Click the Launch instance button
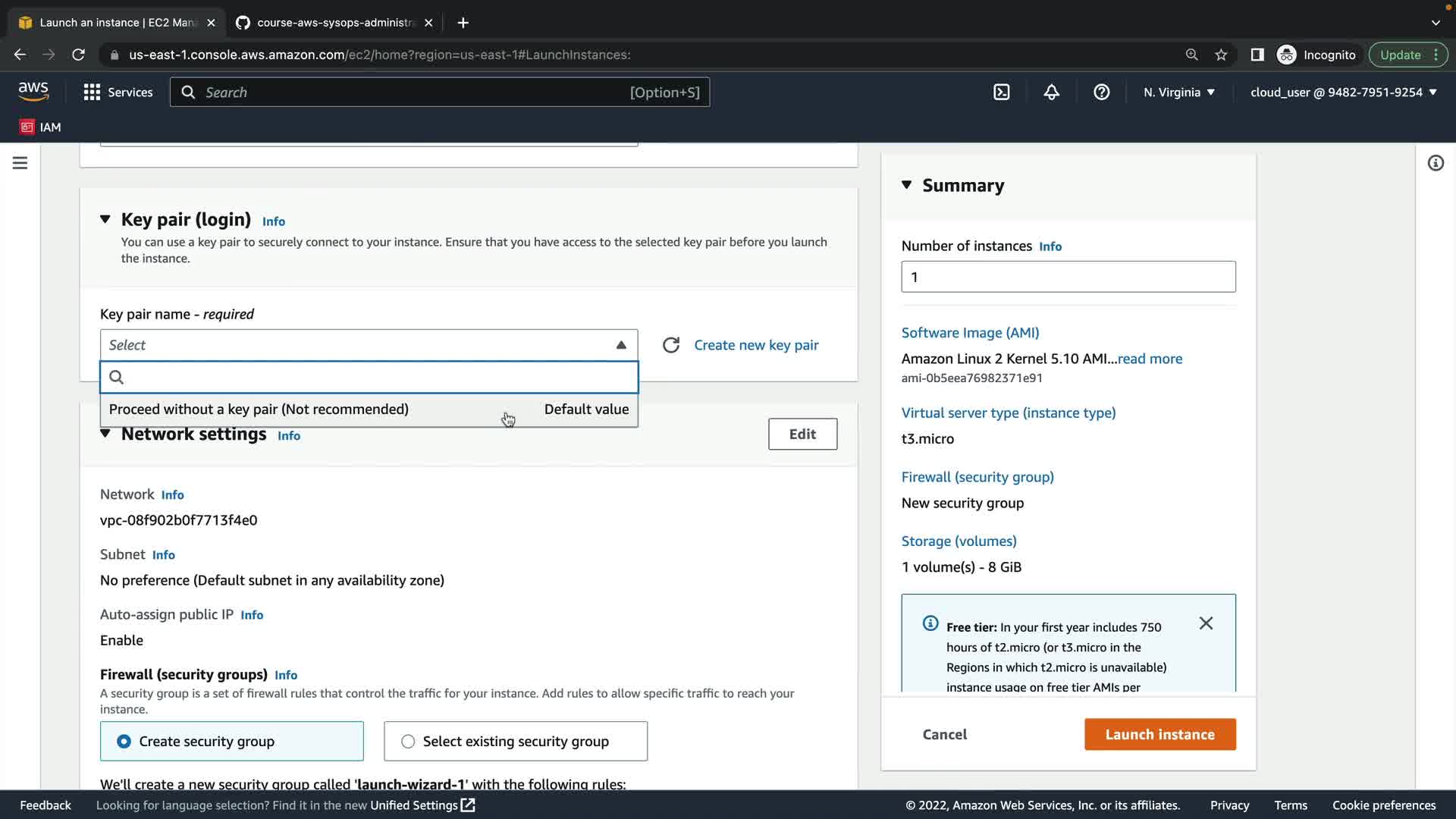 [1159, 734]
